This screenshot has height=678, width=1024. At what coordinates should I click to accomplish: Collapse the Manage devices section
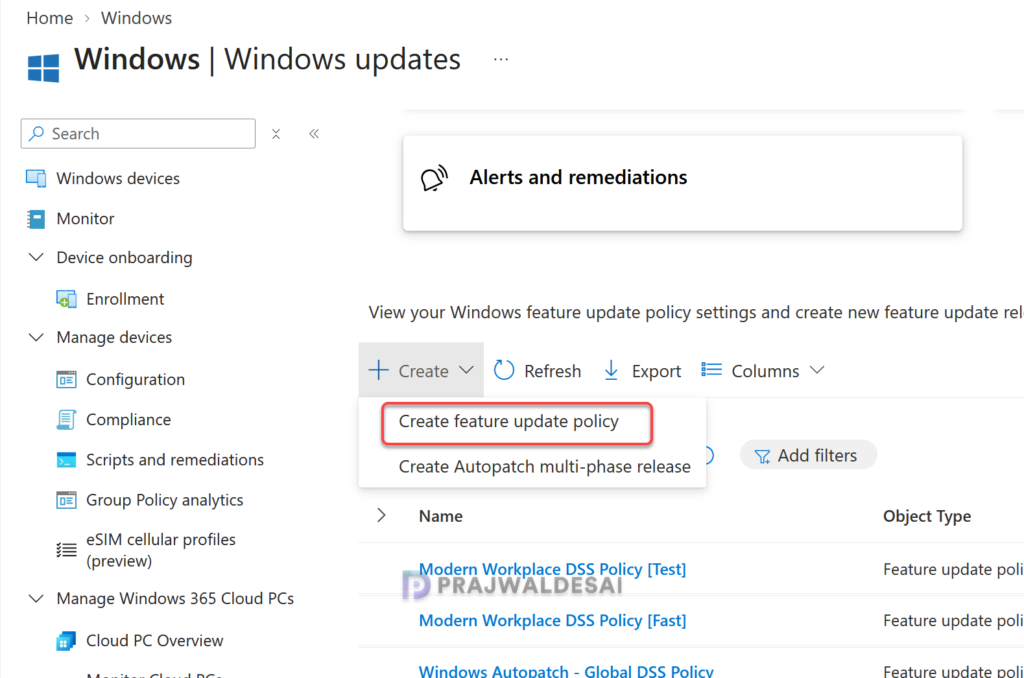click(x=37, y=337)
